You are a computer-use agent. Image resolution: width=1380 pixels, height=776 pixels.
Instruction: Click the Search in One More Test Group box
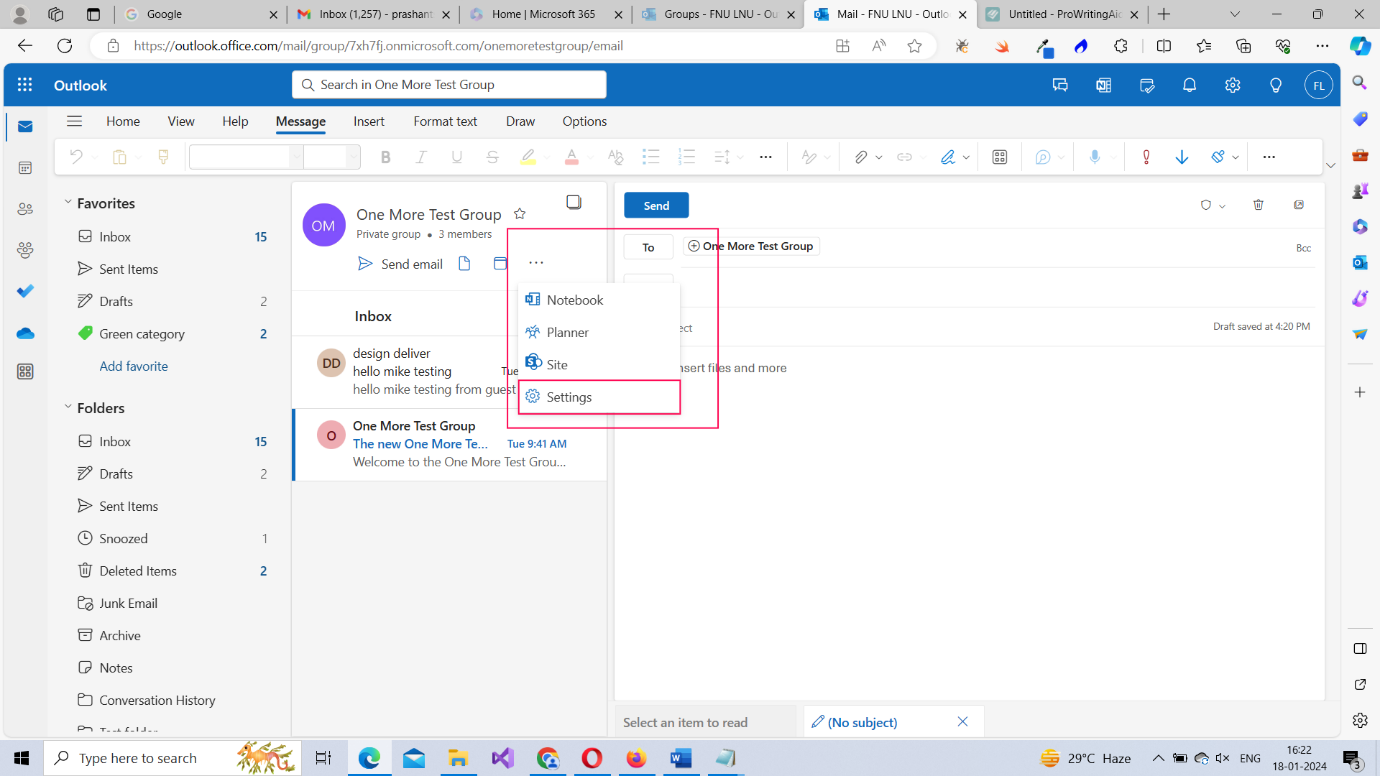449,85
